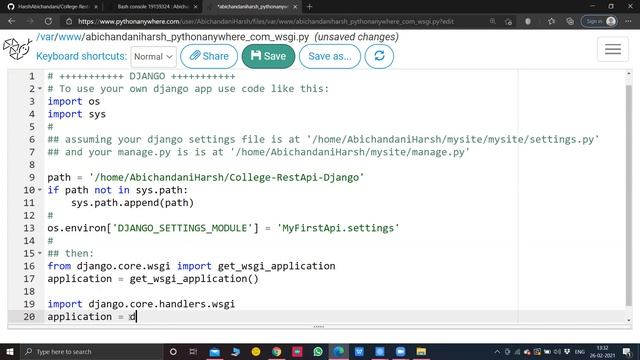Select the abichandaniharsh_pythonanywhere wsgi browser tab
This screenshot has width=640, height=360.
tap(252, 7)
